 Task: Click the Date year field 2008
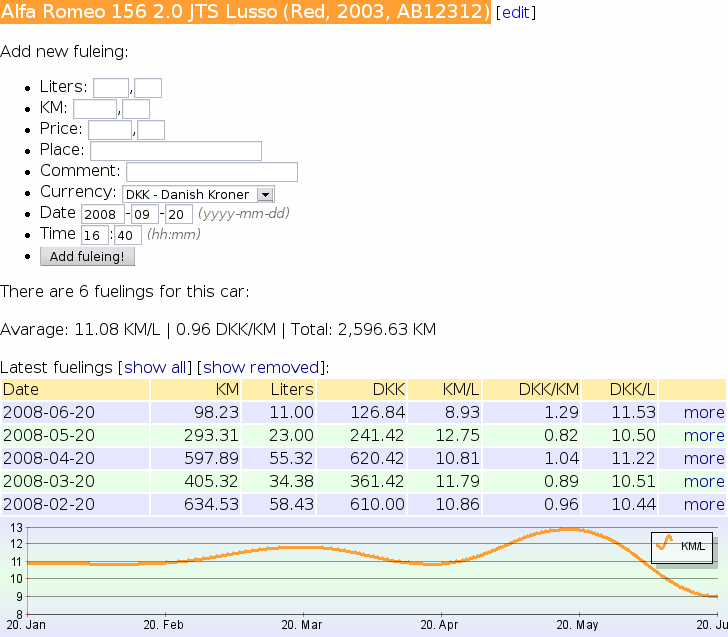tap(103, 214)
